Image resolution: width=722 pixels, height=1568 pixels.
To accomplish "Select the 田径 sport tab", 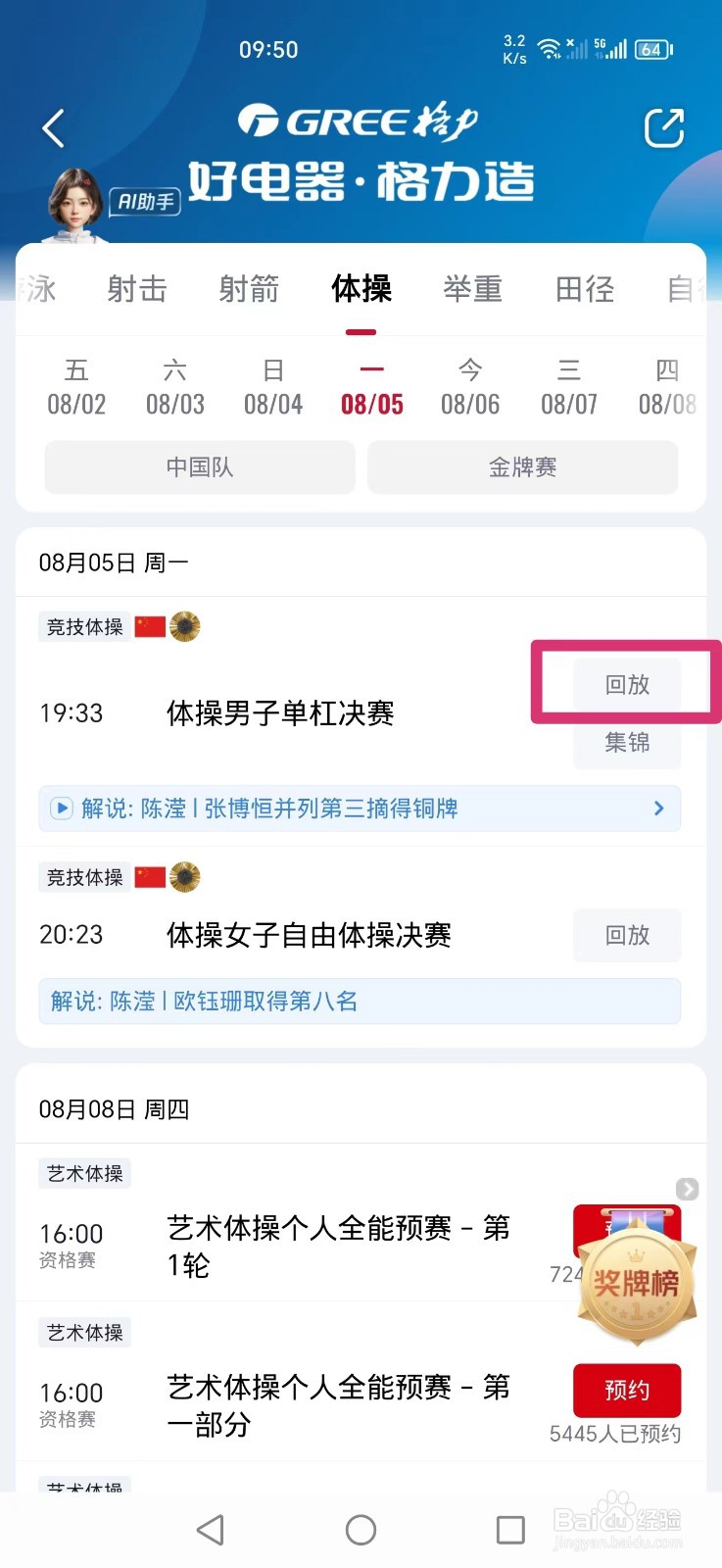I will pyautogui.click(x=585, y=289).
